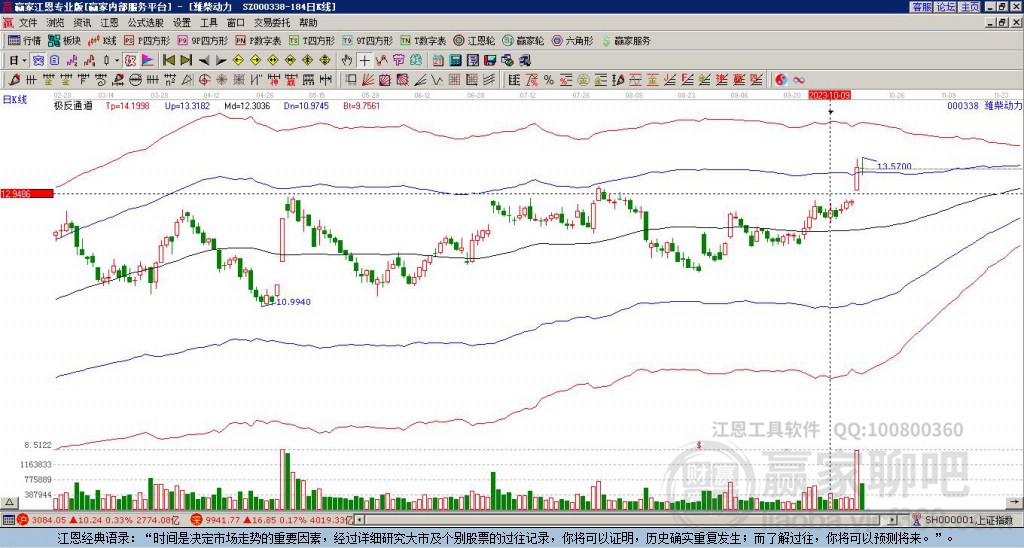This screenshot has height=548, width=1024.
Task: Open the 六角形 hexagon tool
Action: pos(572,40)
